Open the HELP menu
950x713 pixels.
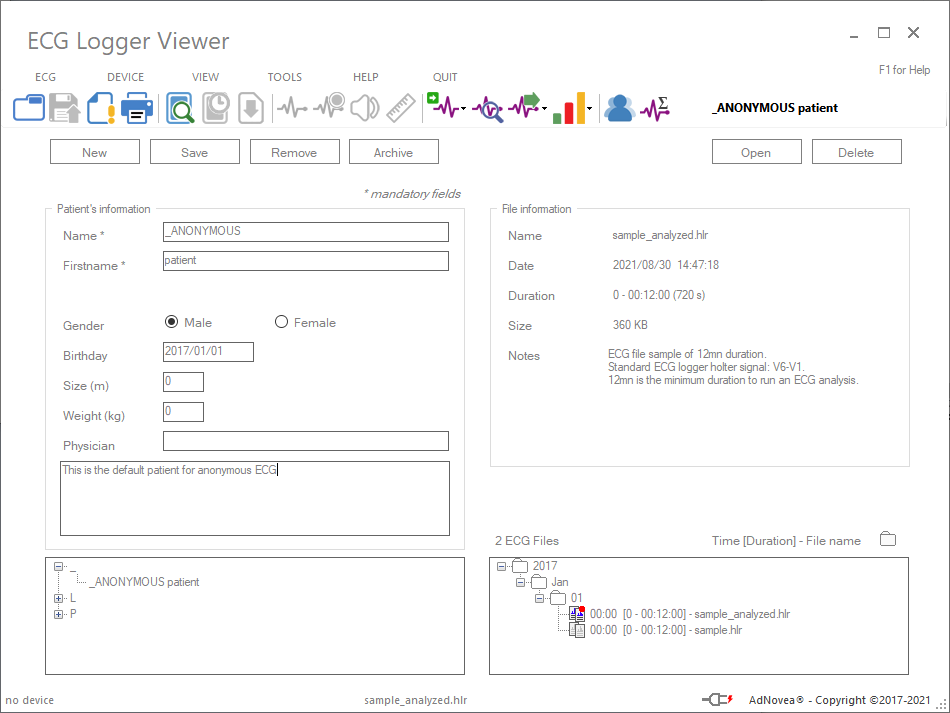(x=365, y=77)
